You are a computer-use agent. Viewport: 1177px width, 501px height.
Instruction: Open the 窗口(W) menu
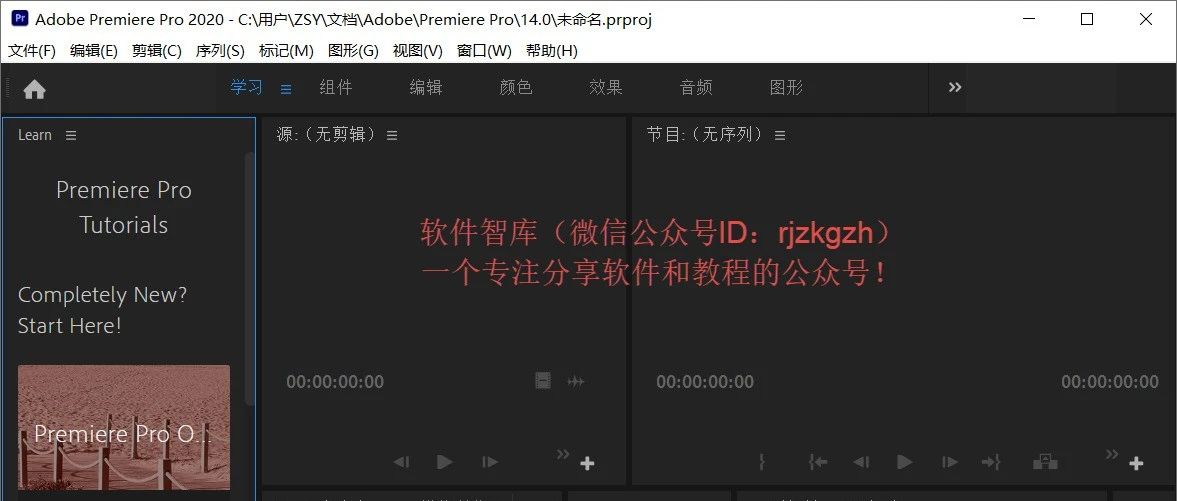(x=484, y=50)
